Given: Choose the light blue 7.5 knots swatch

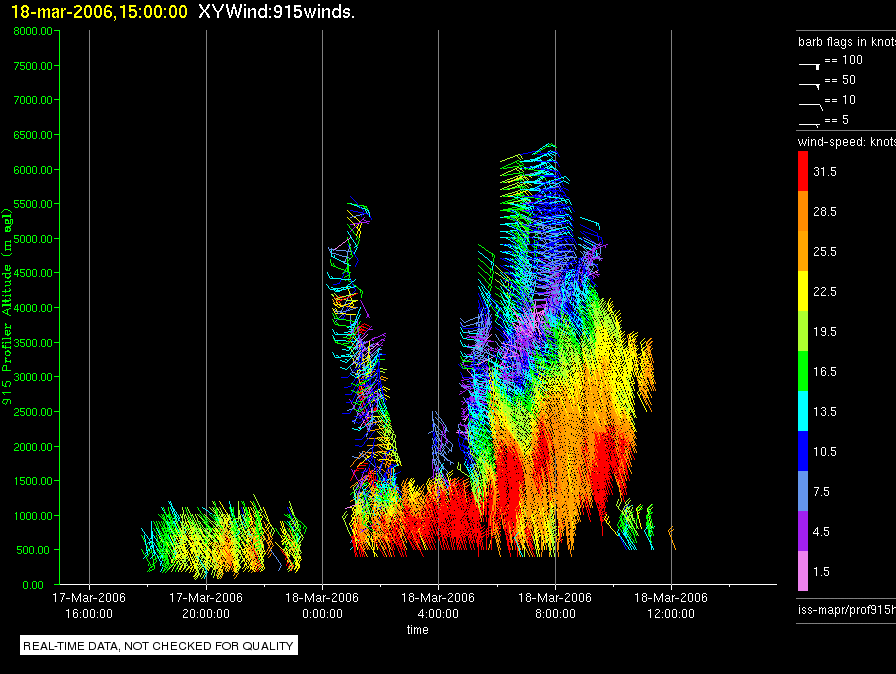Looking at the screenshot, I should click(x=803, y=491).
